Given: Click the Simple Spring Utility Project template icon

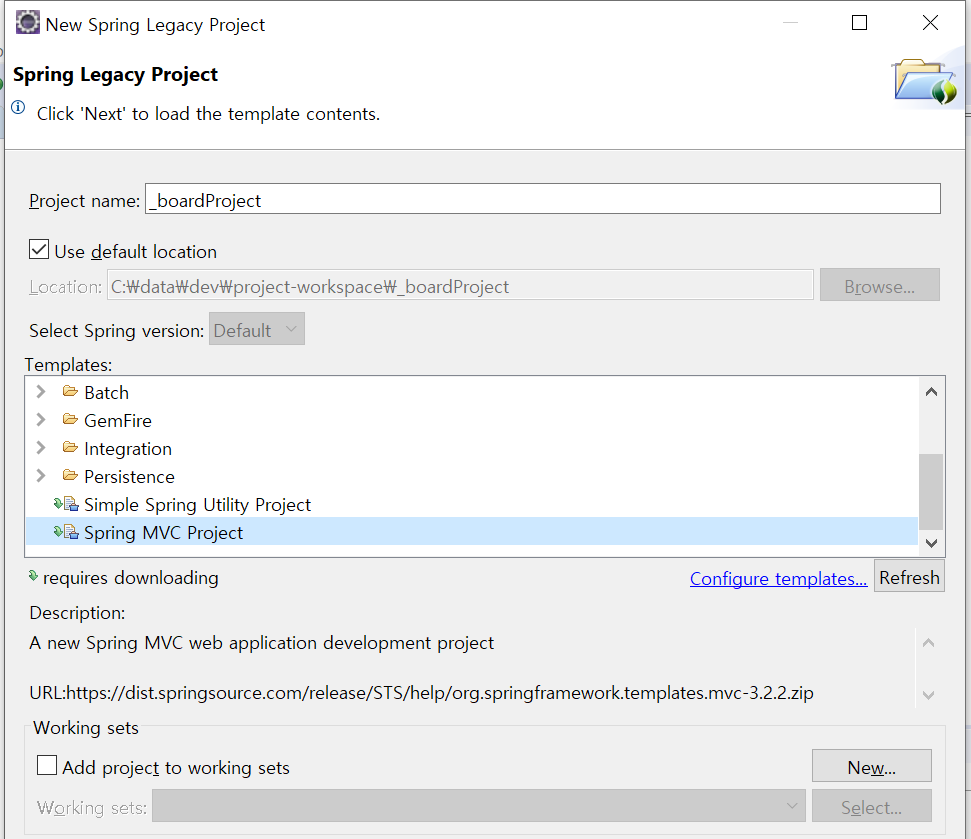Looking at the screenshot, I should point(66,504).
